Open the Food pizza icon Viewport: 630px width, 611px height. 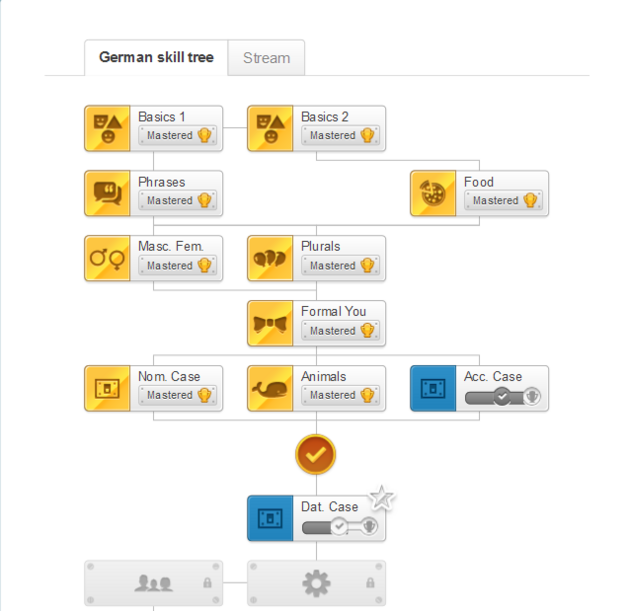coord(434,193)
